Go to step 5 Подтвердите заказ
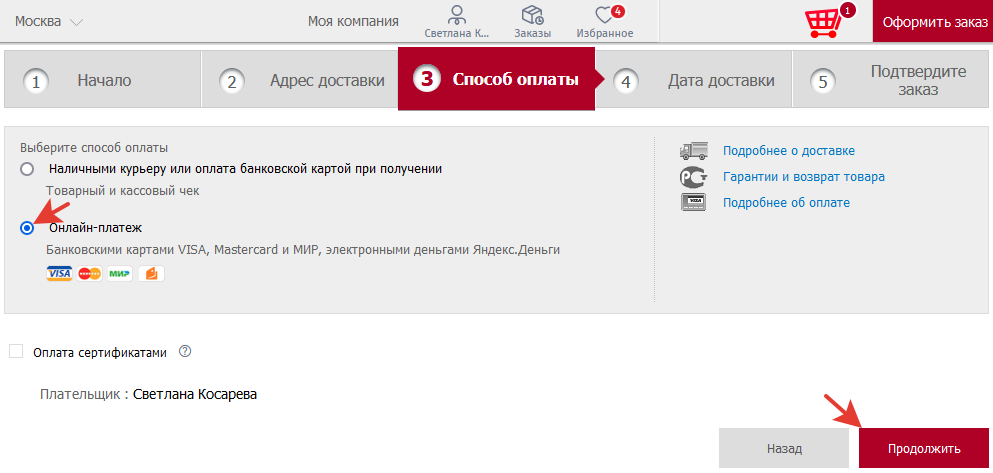 [890, 80]
